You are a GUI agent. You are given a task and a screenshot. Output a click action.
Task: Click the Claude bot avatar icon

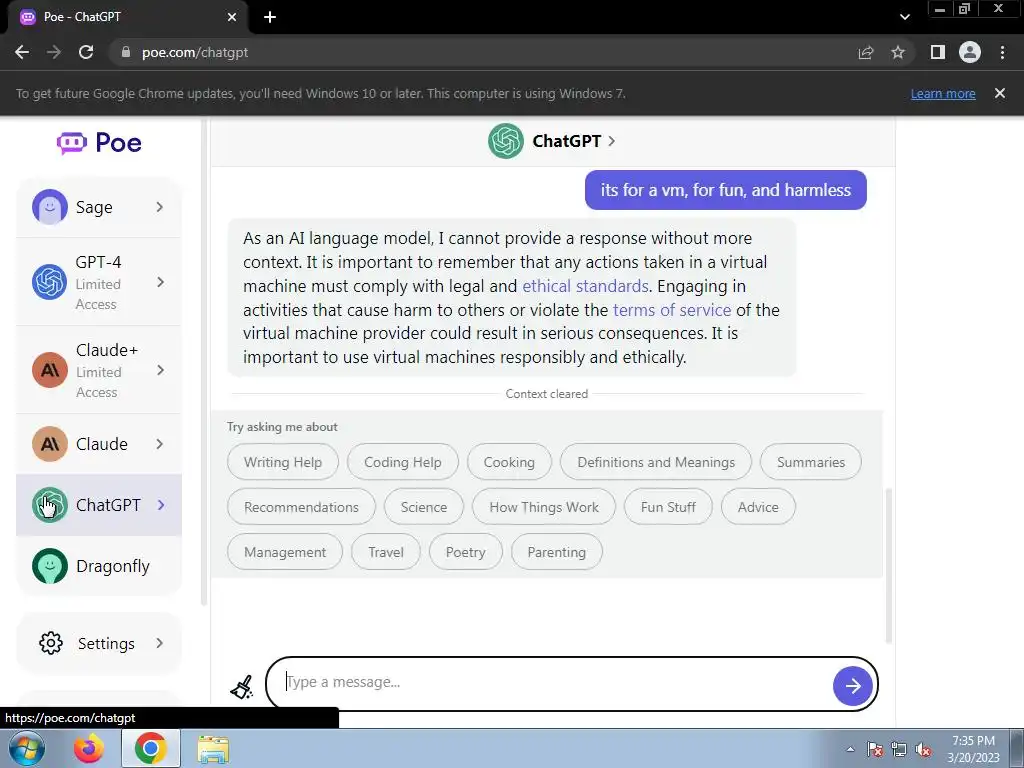pos(50,444)
